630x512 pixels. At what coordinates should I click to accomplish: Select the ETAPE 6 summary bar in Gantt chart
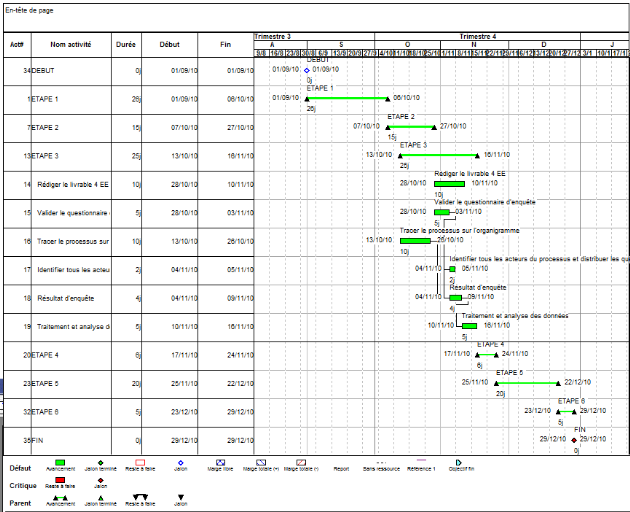point(566,412)
